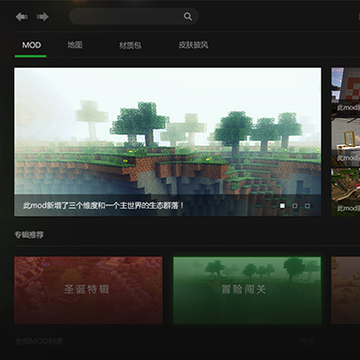The width and height of the screenshot is (360, 360).
Task: Select the second carousel indicator dot
Action: [x=295, y=206]
